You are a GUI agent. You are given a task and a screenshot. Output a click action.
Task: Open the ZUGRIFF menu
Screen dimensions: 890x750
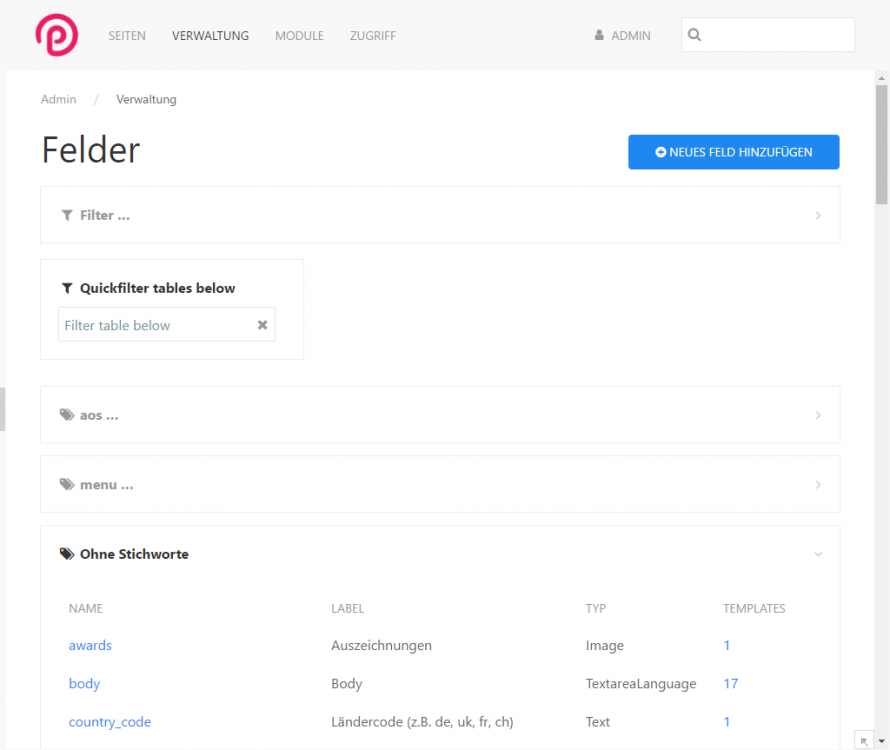(x=372, y=35)
